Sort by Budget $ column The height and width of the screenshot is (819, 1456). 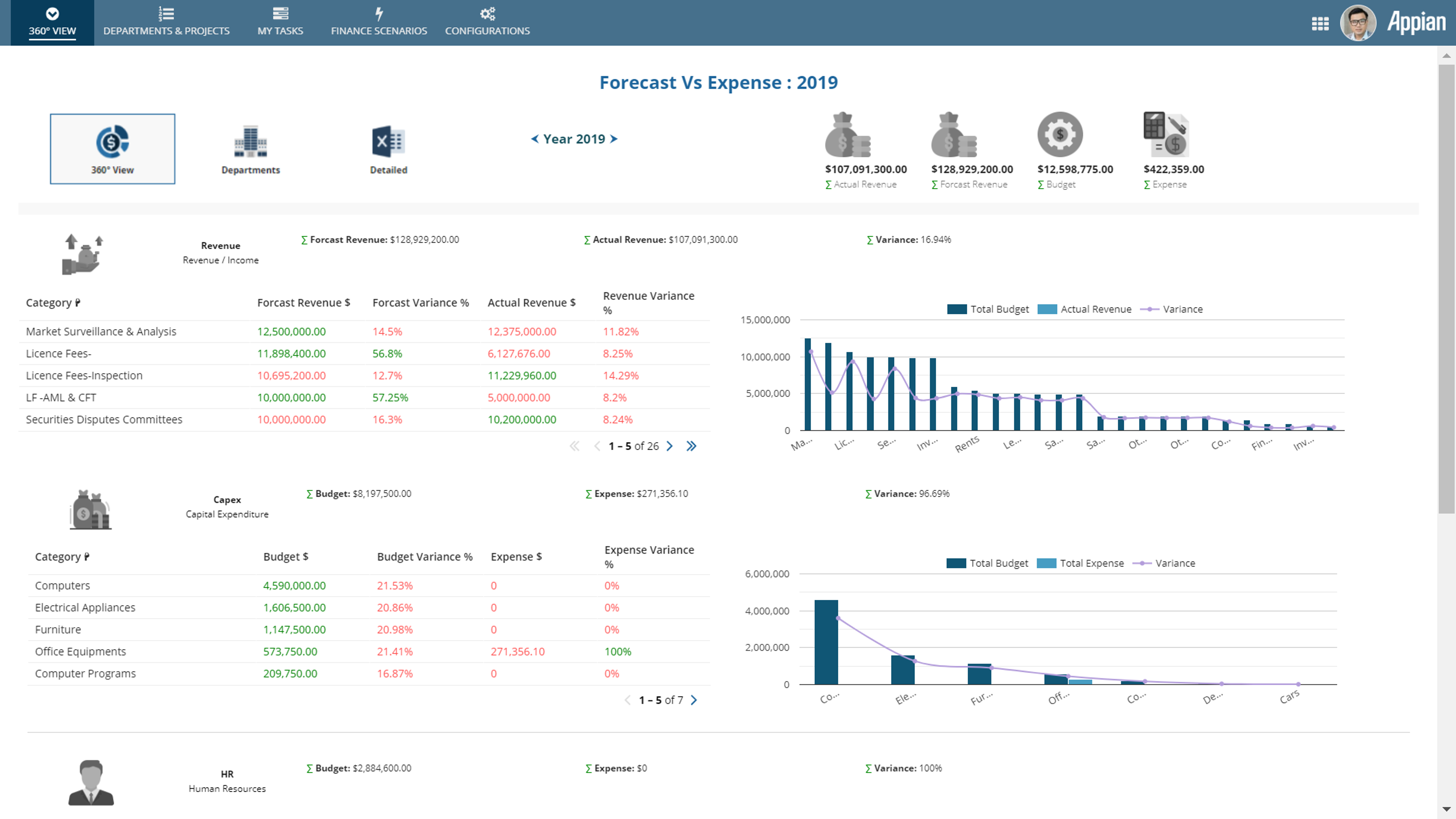286,557
